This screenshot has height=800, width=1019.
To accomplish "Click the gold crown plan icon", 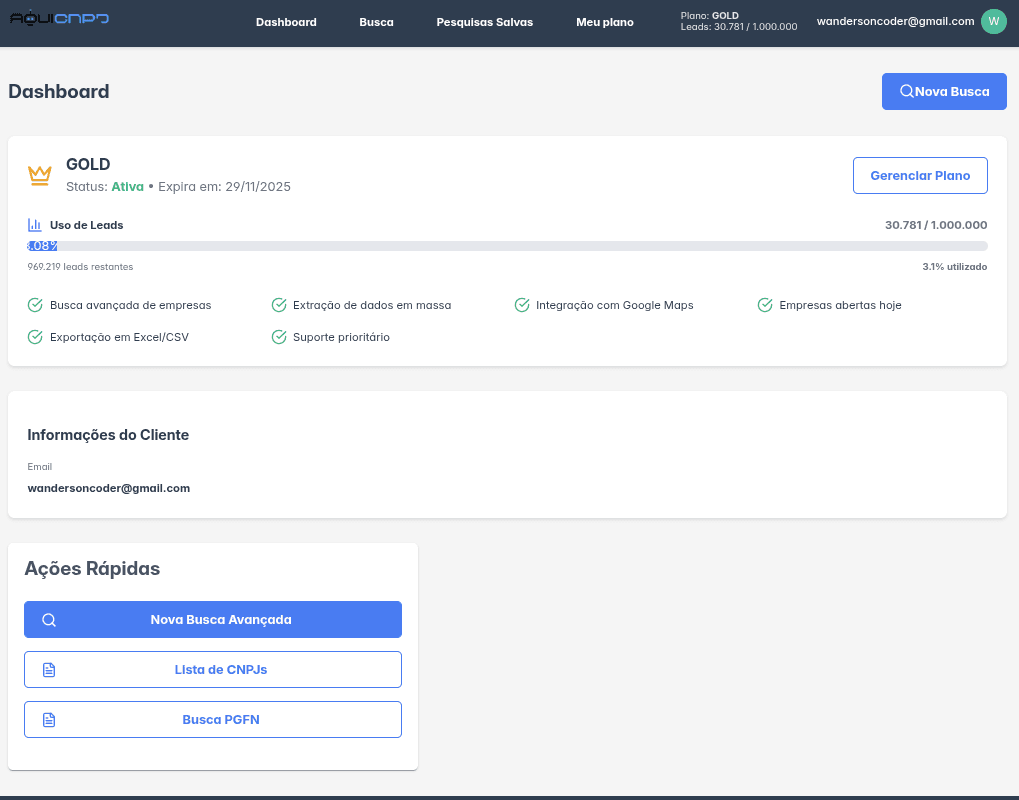I will (x=40, y=175).
